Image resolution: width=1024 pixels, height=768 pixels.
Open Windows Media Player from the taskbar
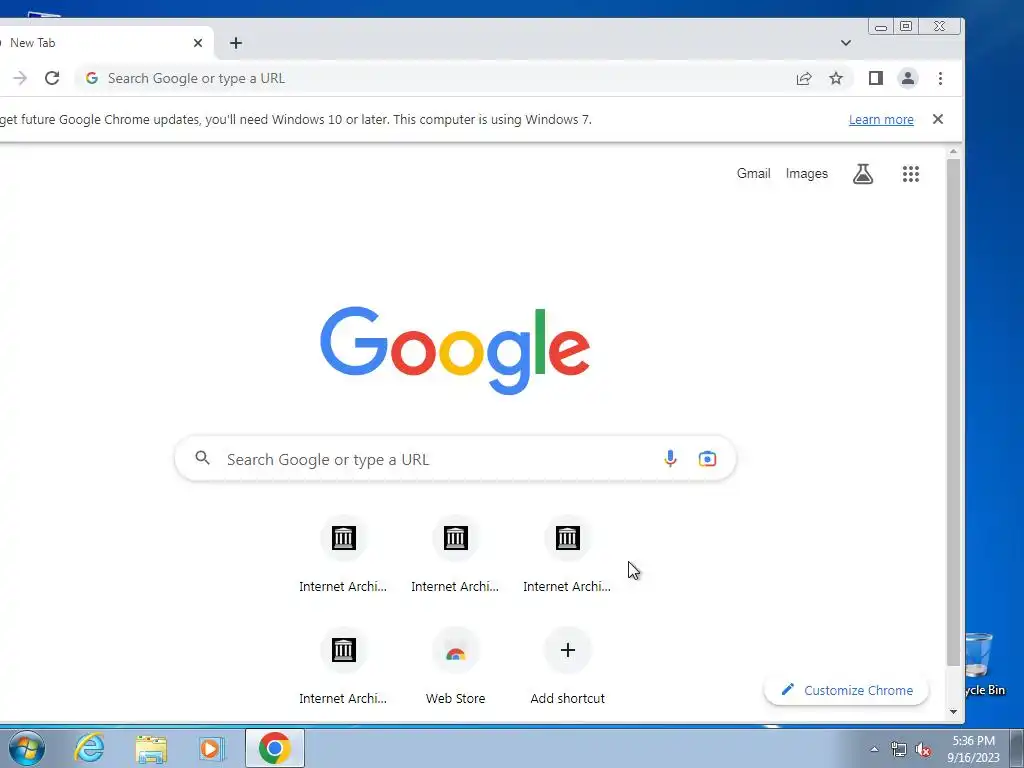[212, 748]
